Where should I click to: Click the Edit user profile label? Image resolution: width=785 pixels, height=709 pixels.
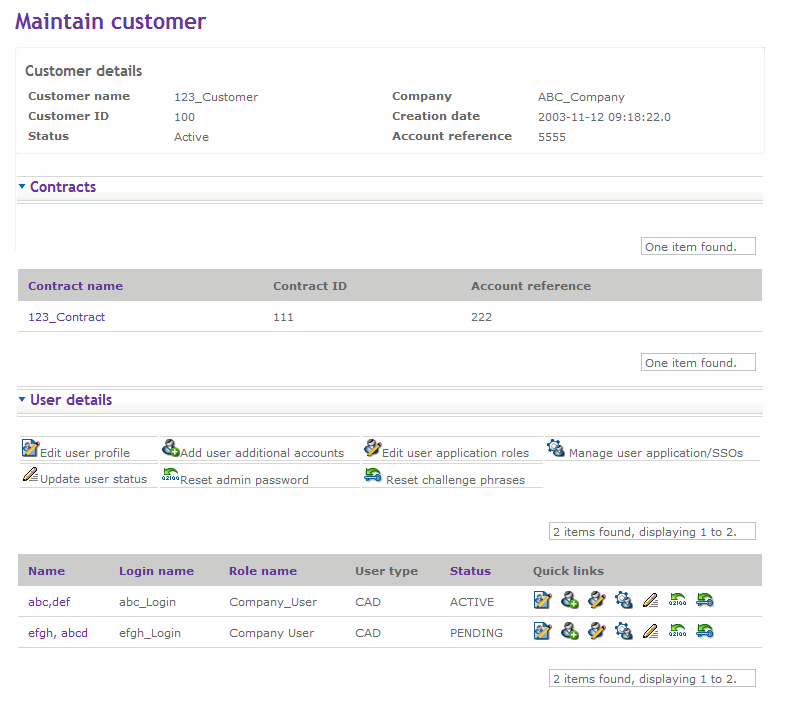coord(85,453)
